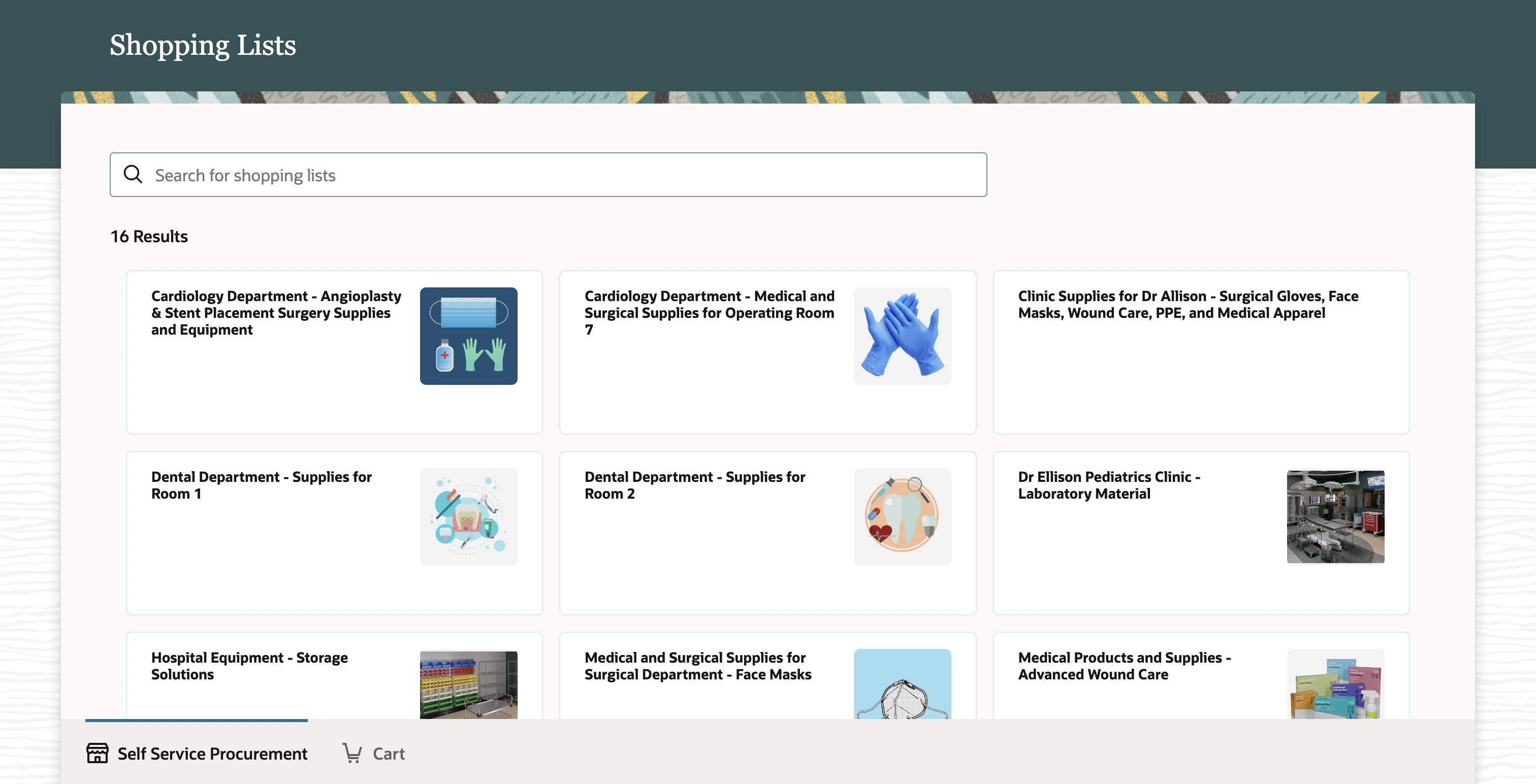Open Cardiology Department Angioplasty shopping list
The image size is (1536, 784).
276,313
